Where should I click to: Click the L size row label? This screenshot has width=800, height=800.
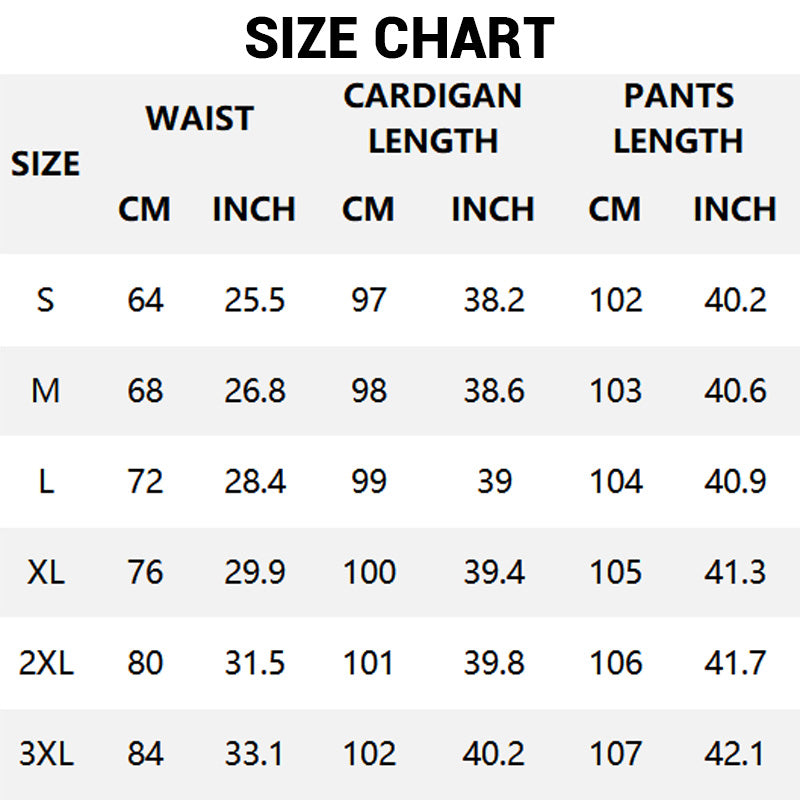pyautogui.click(x=45, y=481)
